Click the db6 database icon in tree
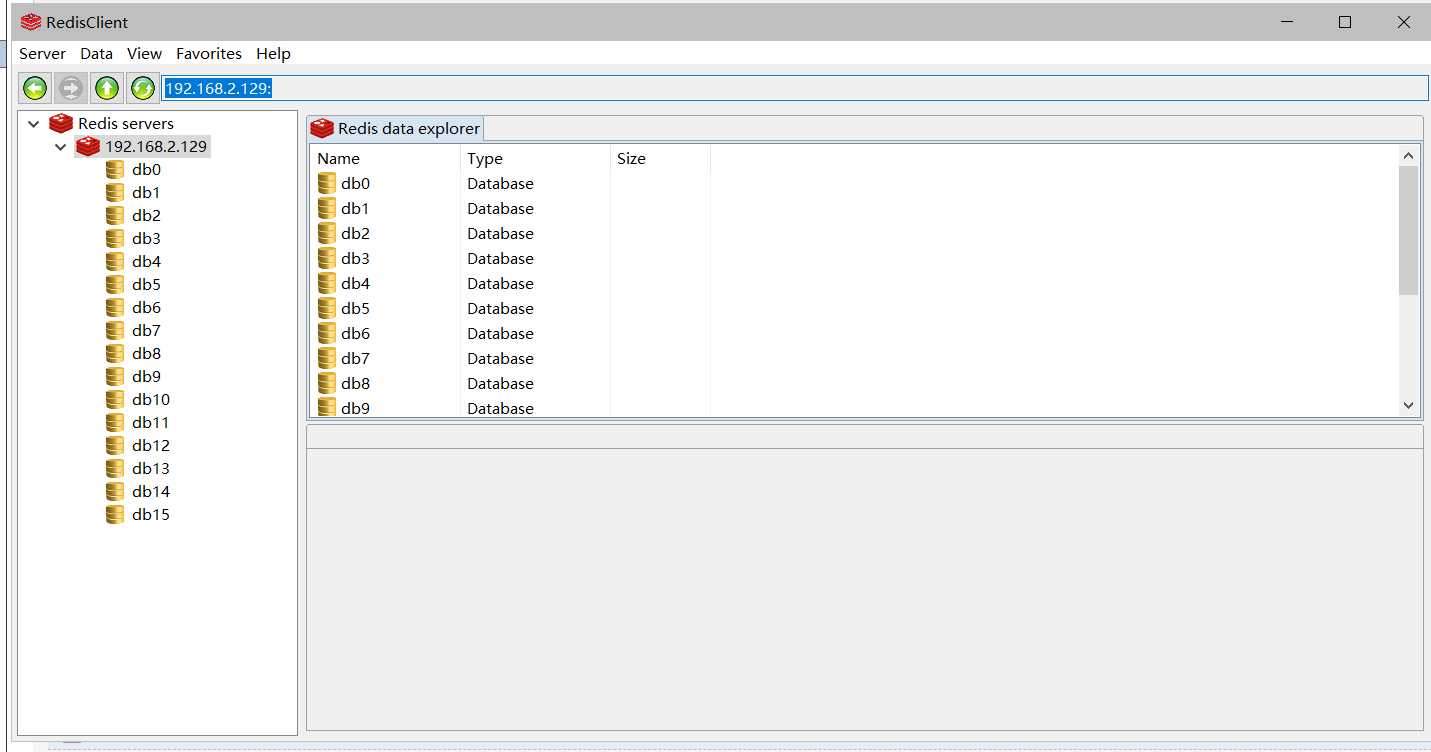The width and height of the screenshot is (1431, 752). tap(115, 307)
